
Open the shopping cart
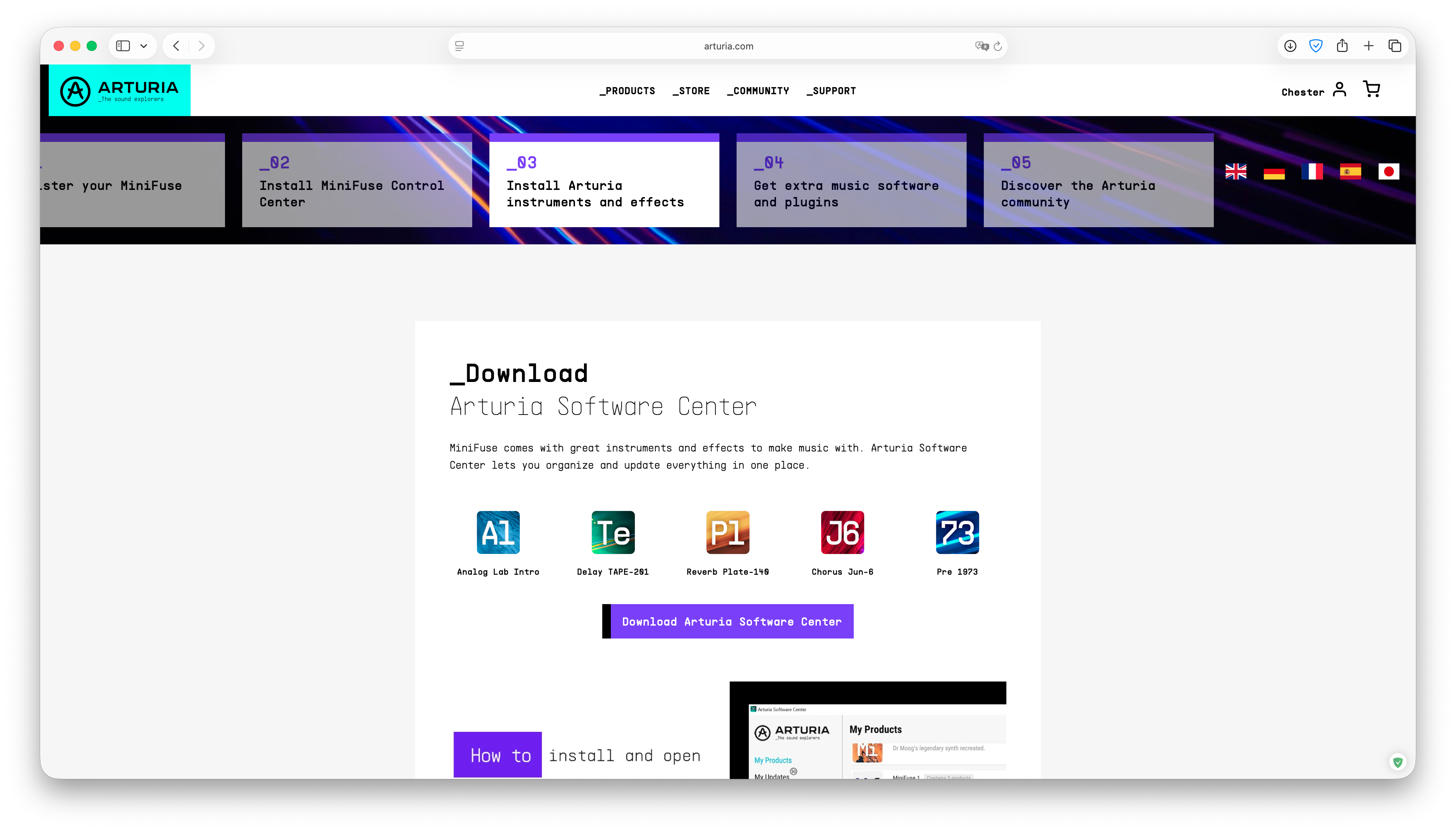point(1371,89)
